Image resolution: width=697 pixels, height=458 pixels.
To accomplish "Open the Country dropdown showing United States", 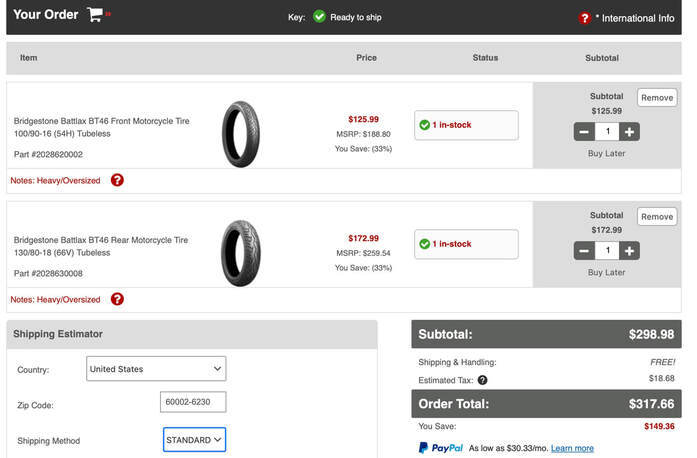I will coord(156,369).
